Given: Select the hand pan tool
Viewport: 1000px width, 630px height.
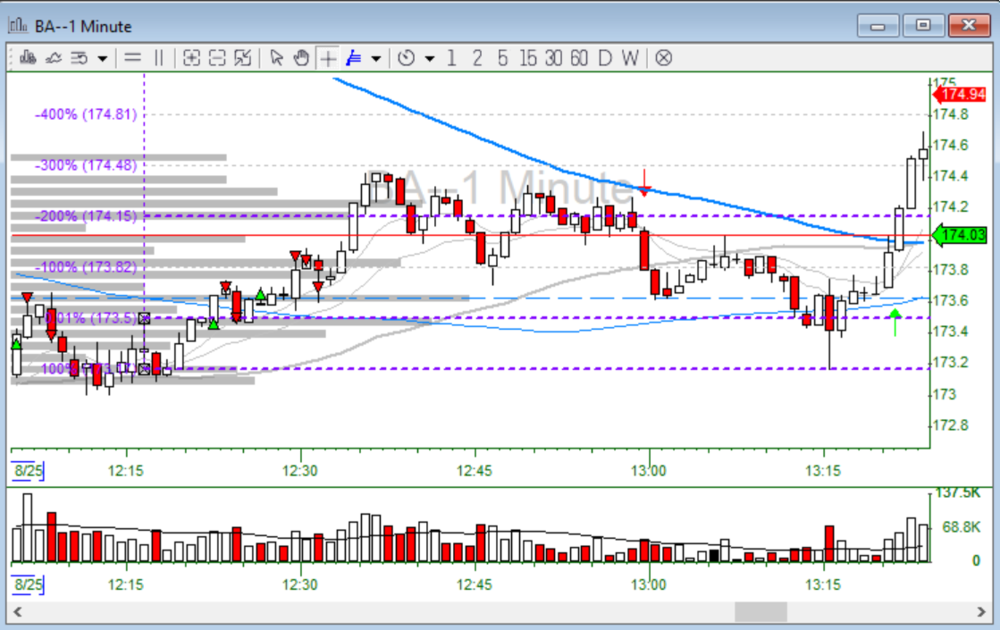Looking at the screenshot, I should [x=301, y=58].
